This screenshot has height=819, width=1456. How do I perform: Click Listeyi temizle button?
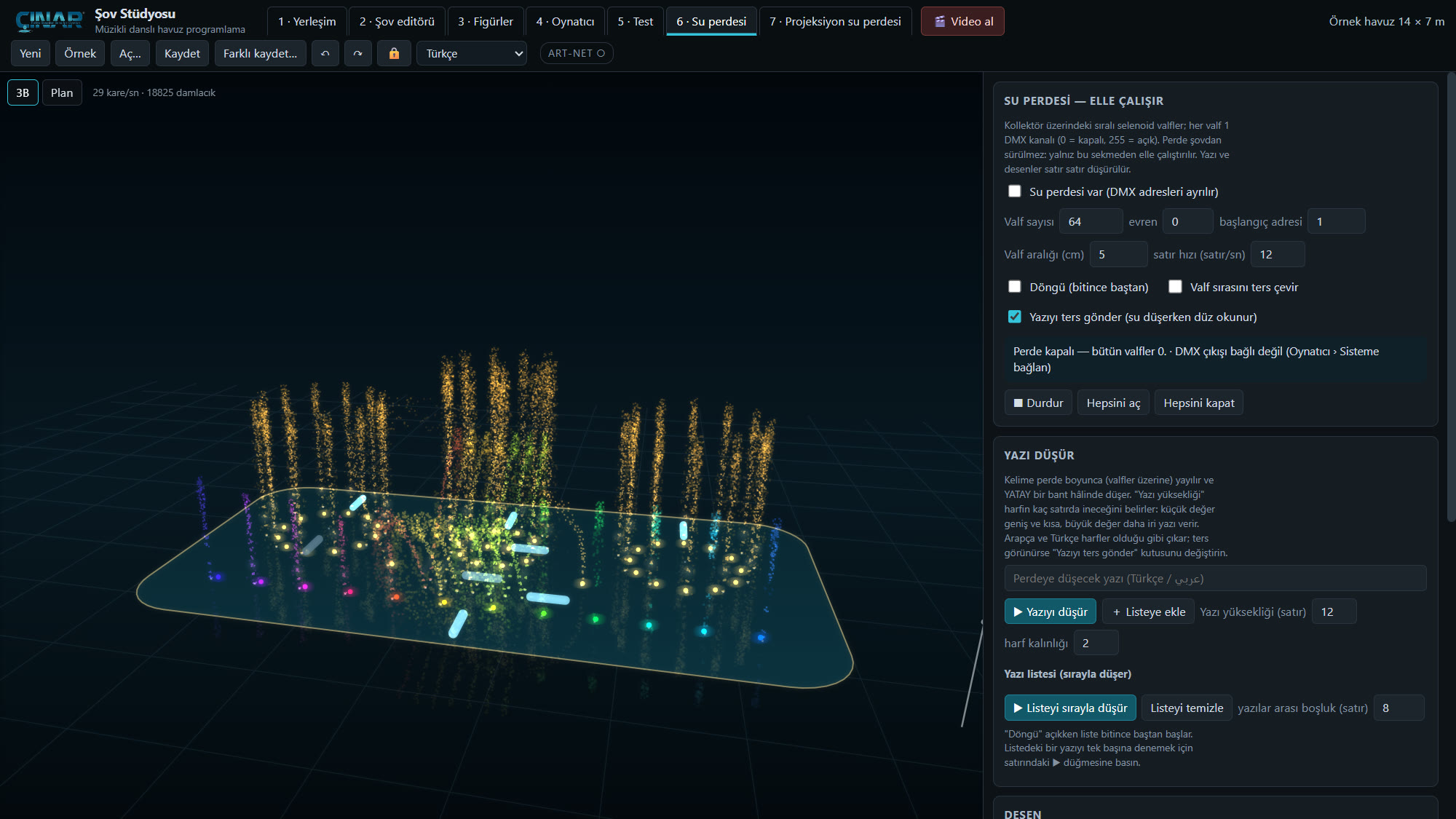pyautogui.click(x=1187, y=708)
